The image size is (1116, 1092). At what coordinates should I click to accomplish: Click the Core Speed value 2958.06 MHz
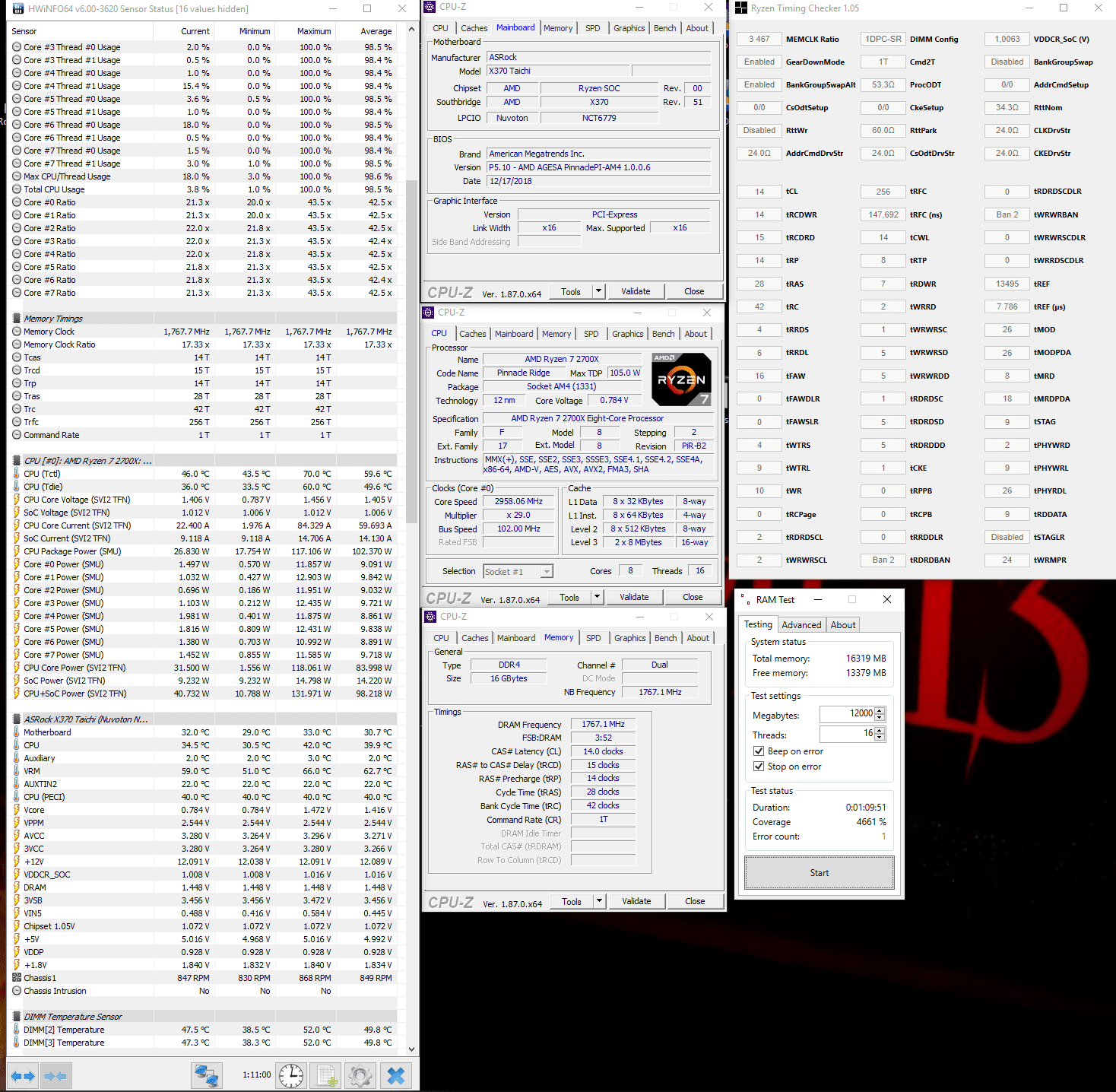pos(518,502)
